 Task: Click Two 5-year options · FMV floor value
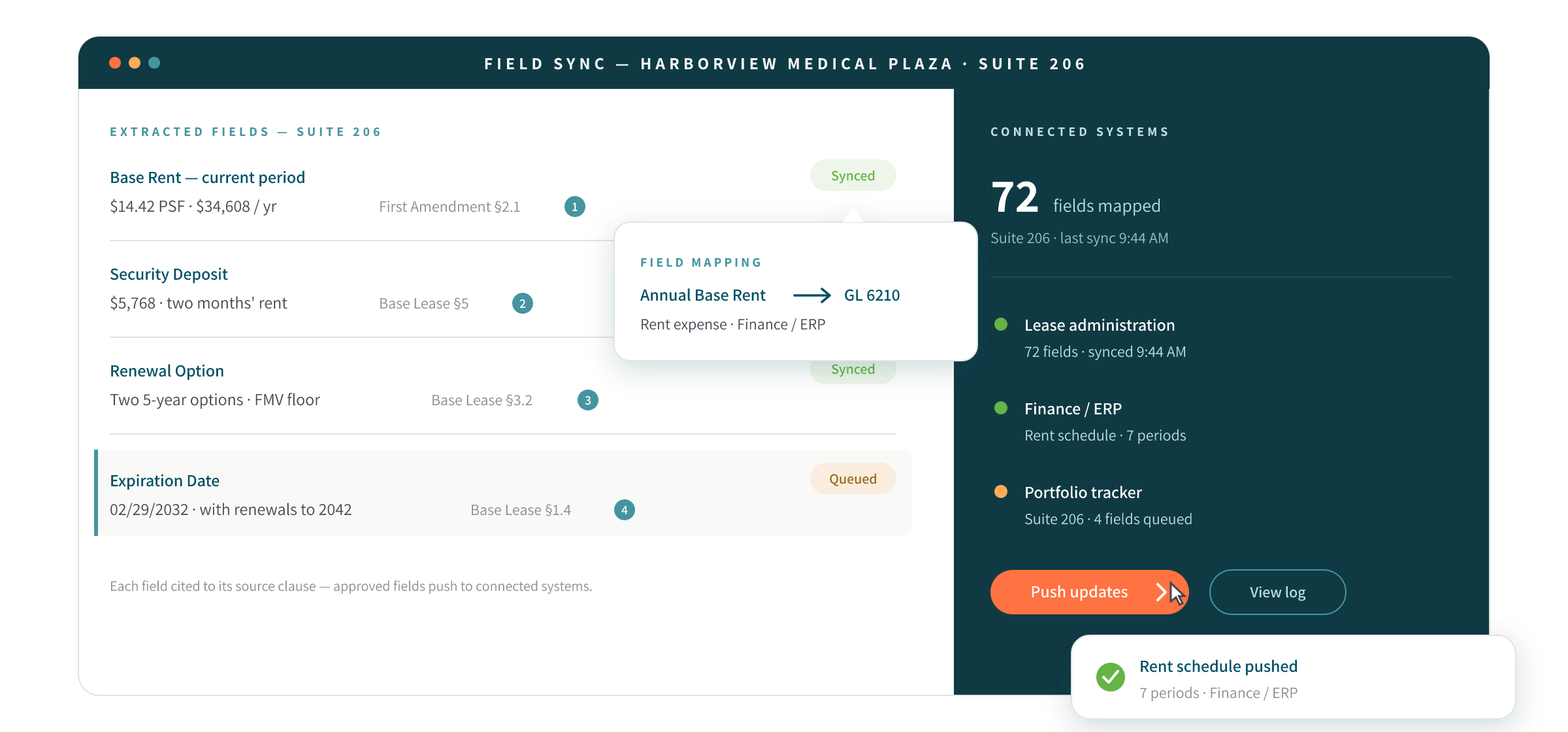coord(215,400)
